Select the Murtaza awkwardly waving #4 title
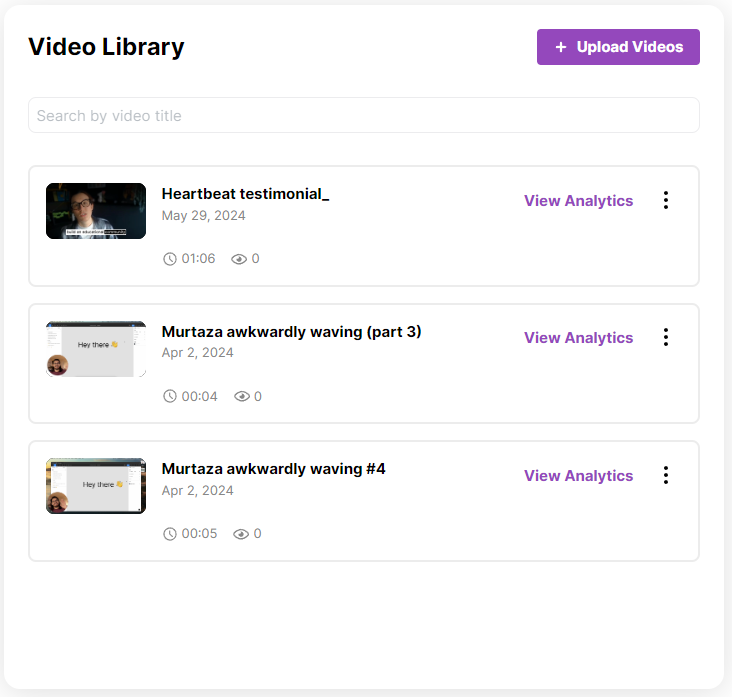732x697 pixels. (x=273, y=469)
